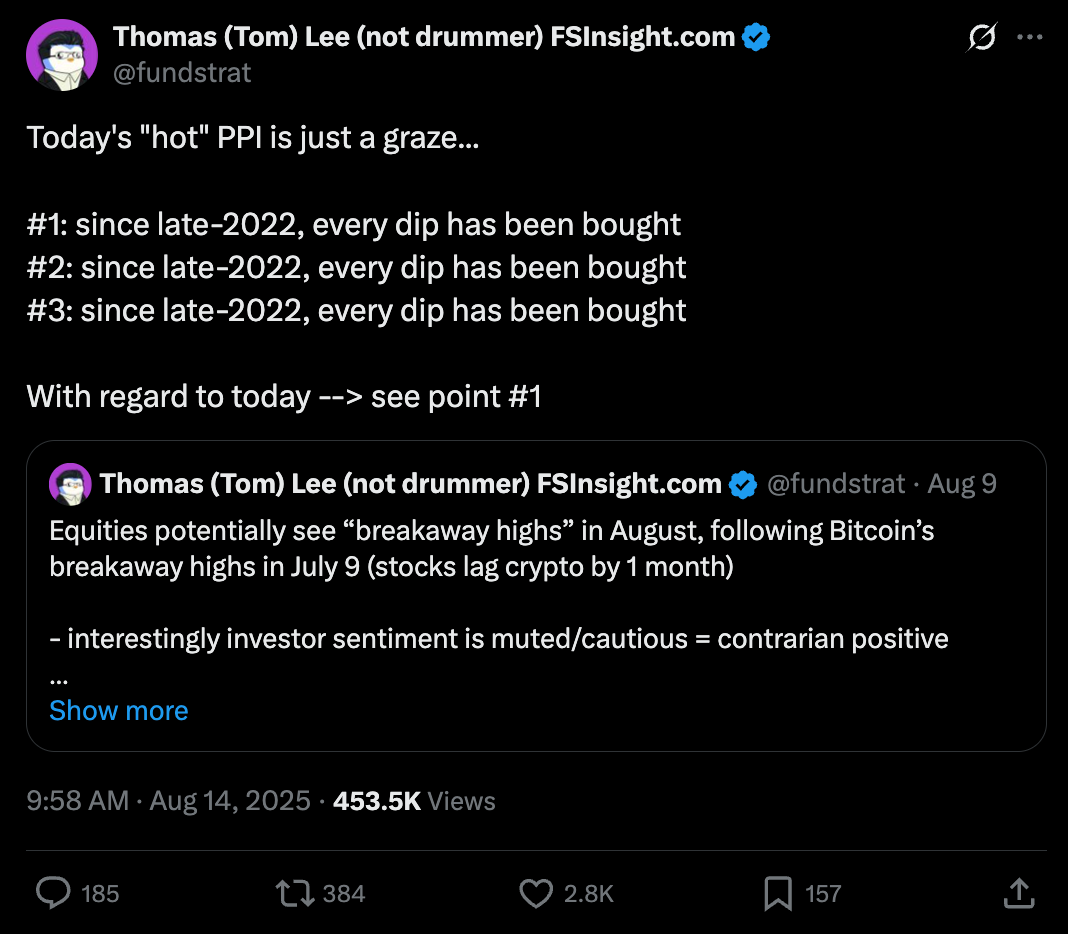Click the 2.8K likes count
The height and width of the screenshot is (934, 1068).
[x=589, y=893]
